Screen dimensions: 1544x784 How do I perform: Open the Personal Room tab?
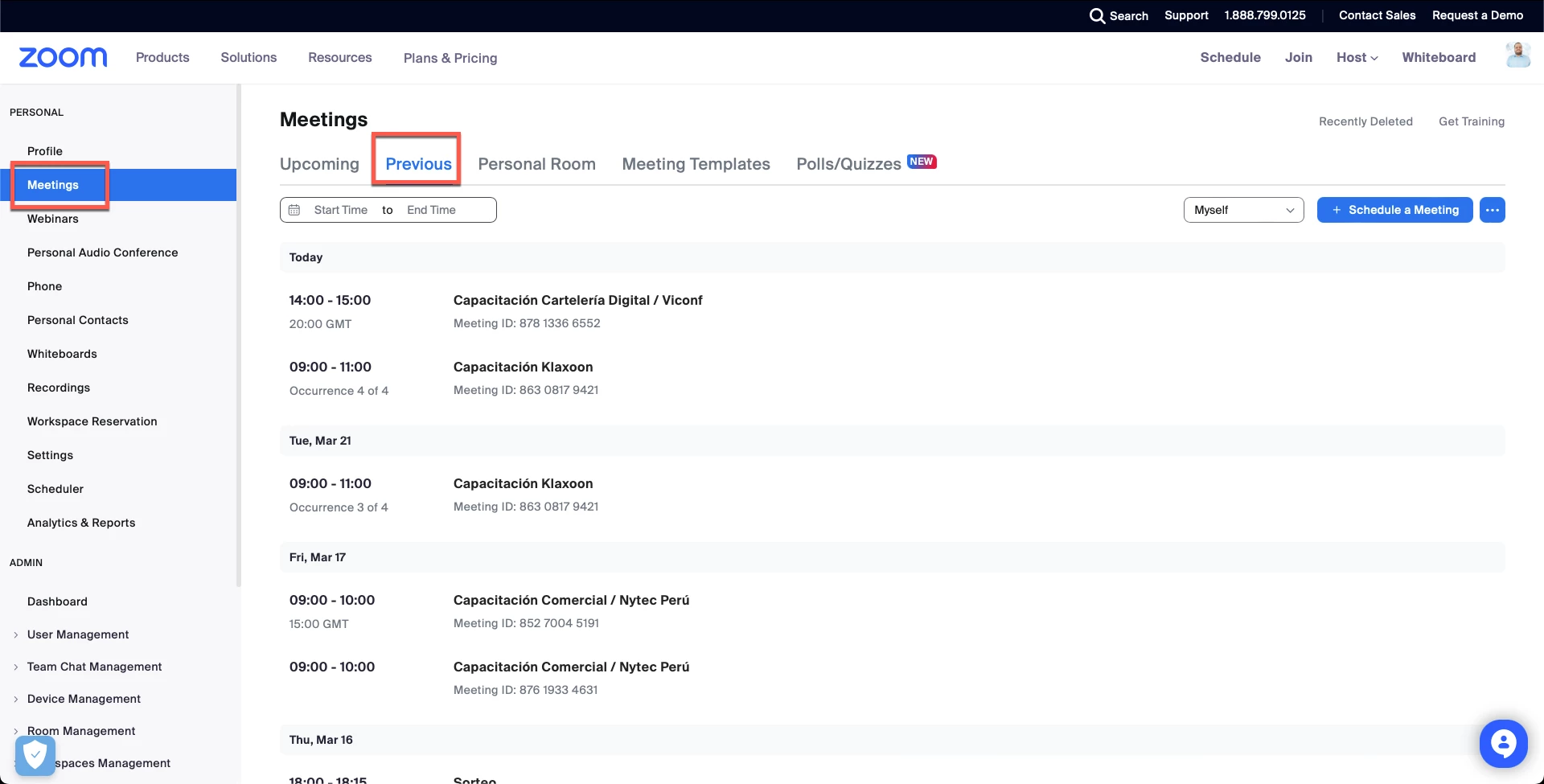coord(536,164)
